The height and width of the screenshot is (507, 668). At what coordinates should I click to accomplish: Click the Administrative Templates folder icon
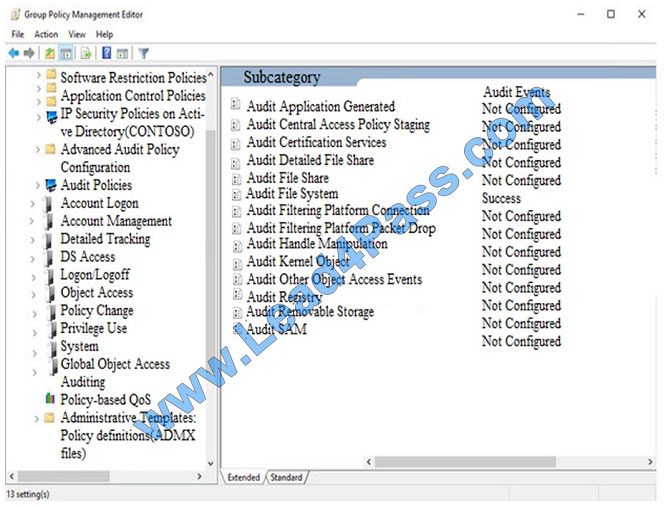(x=49, y=417)
